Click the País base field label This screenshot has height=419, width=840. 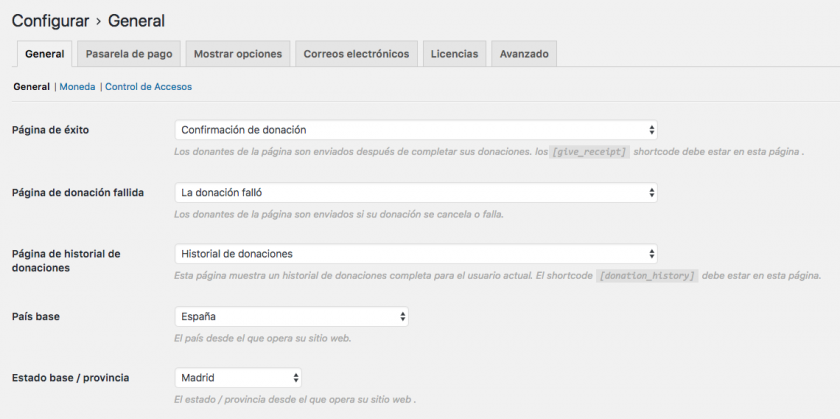(x=38, y=316)
